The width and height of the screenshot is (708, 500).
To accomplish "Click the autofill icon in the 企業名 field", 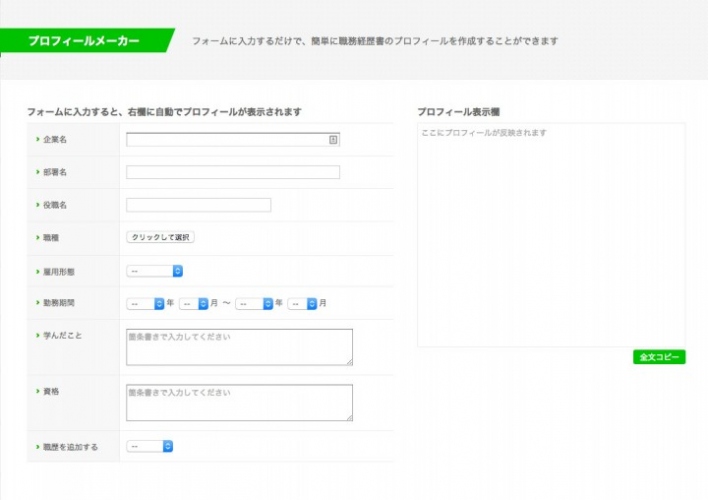I will coord(333,140).
